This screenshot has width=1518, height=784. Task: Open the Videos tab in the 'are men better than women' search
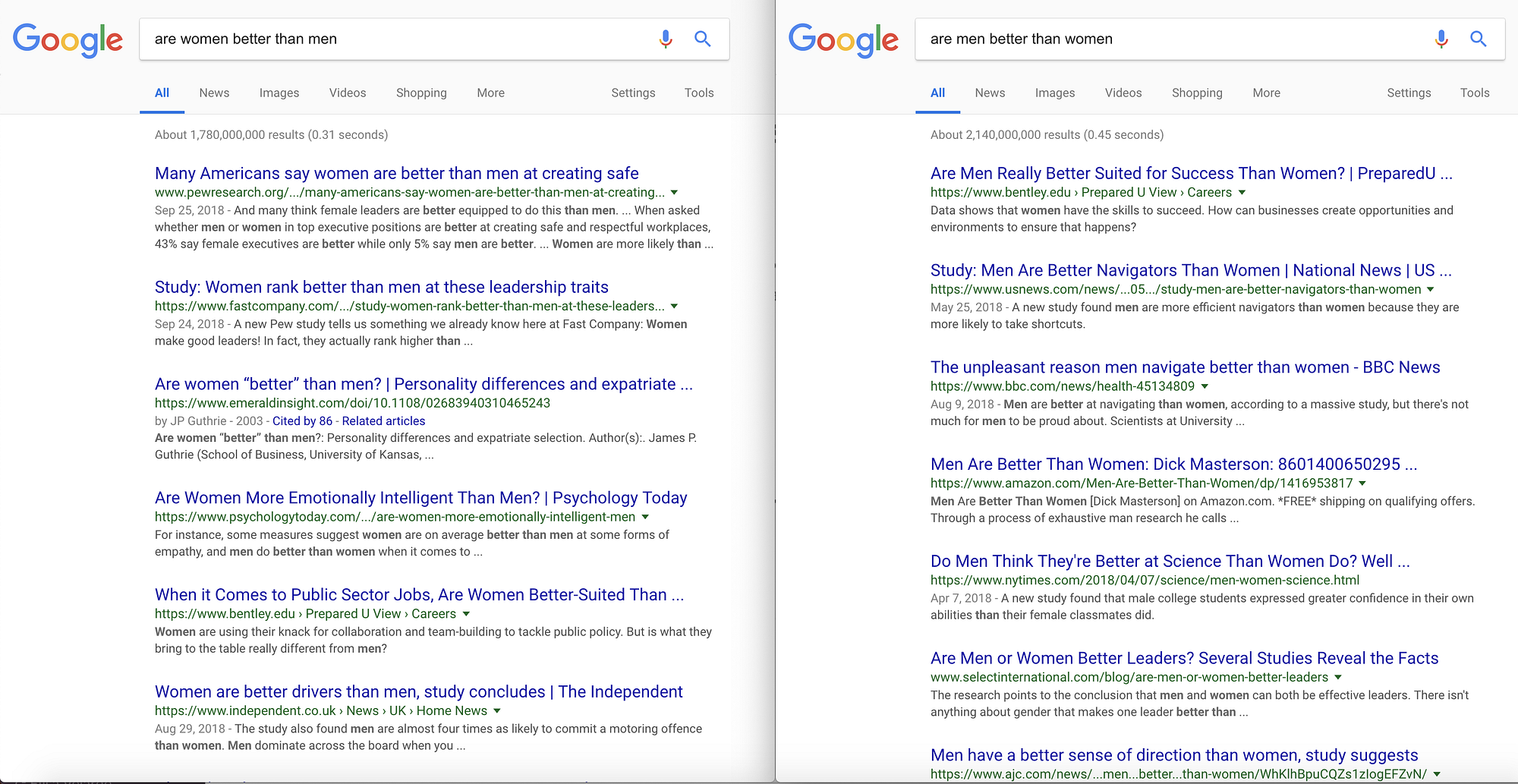(1123, 93)
